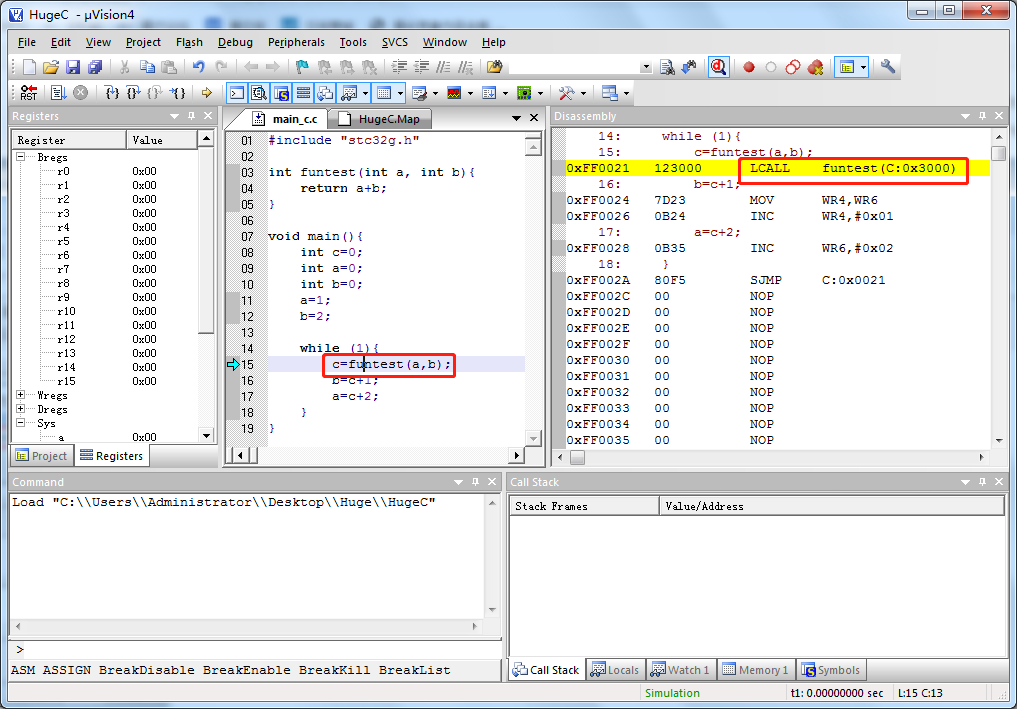
Task: Open the Memory Windows dropdown arrow
Action: tap(400, 93)
